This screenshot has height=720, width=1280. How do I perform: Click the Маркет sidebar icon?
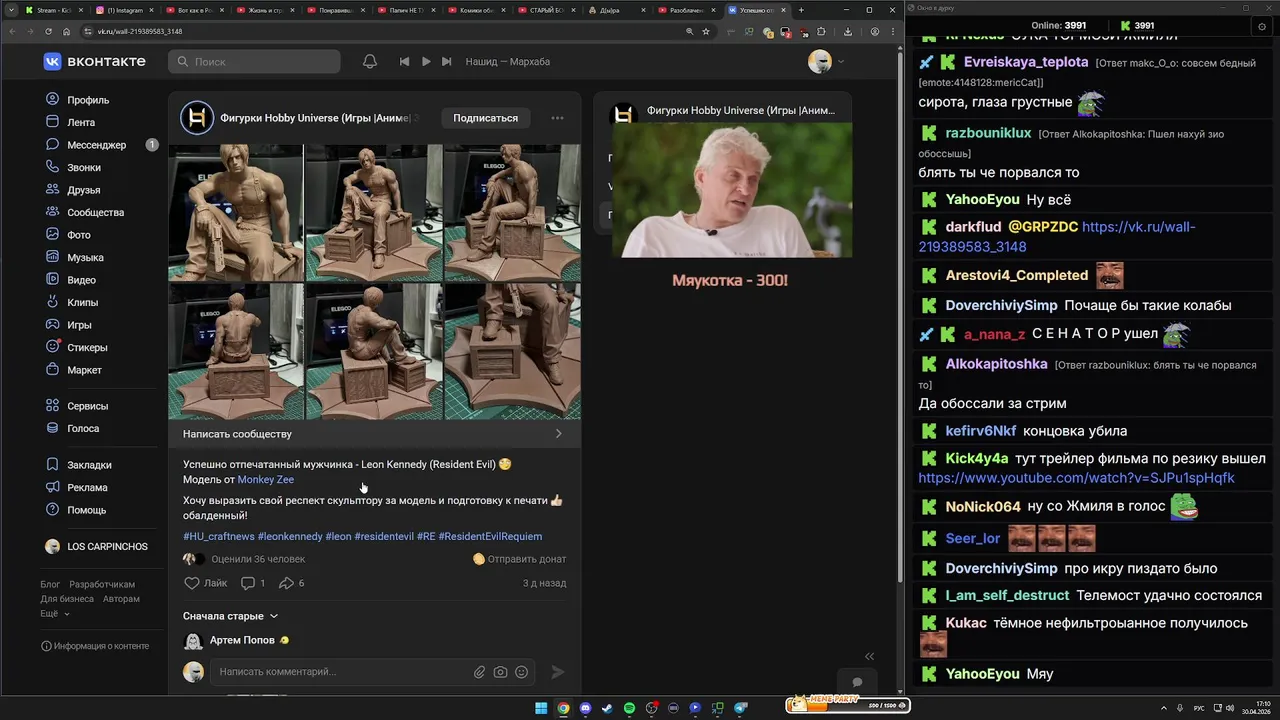(x=53, y=369)
